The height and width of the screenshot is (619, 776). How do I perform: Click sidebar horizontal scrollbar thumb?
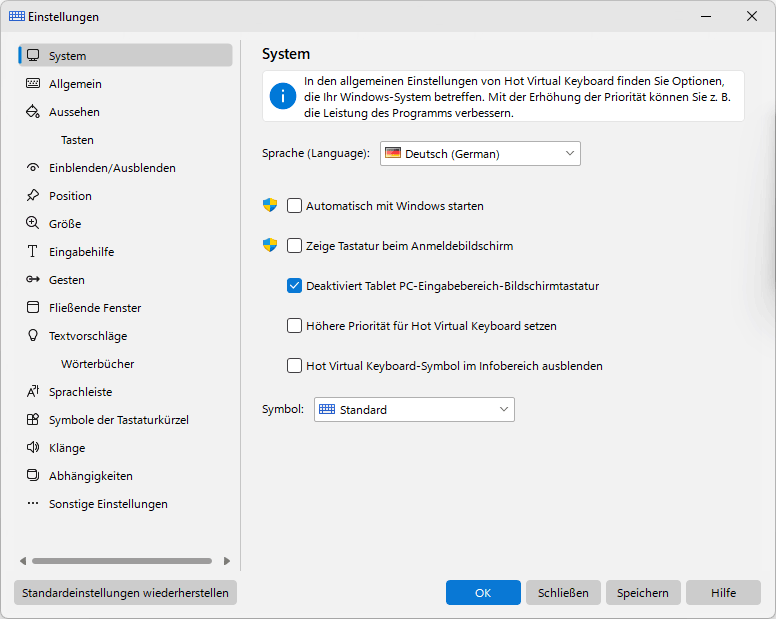(122, 561)
